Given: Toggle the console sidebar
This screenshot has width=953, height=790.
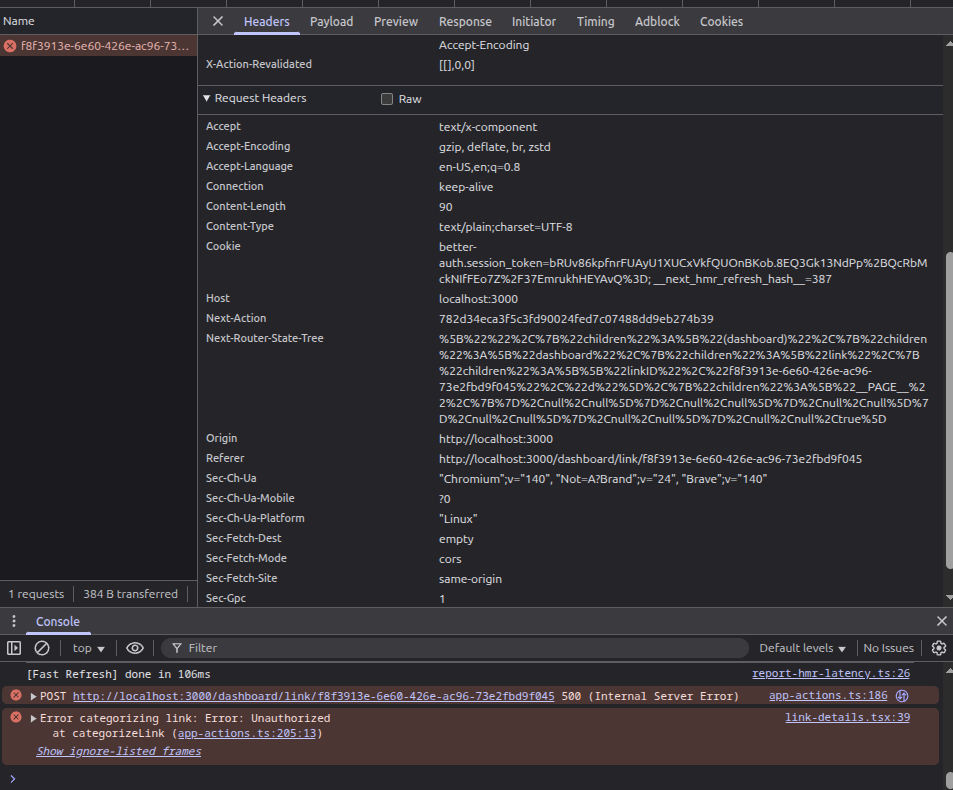Looking at the screenshot, I should point(14,648).
